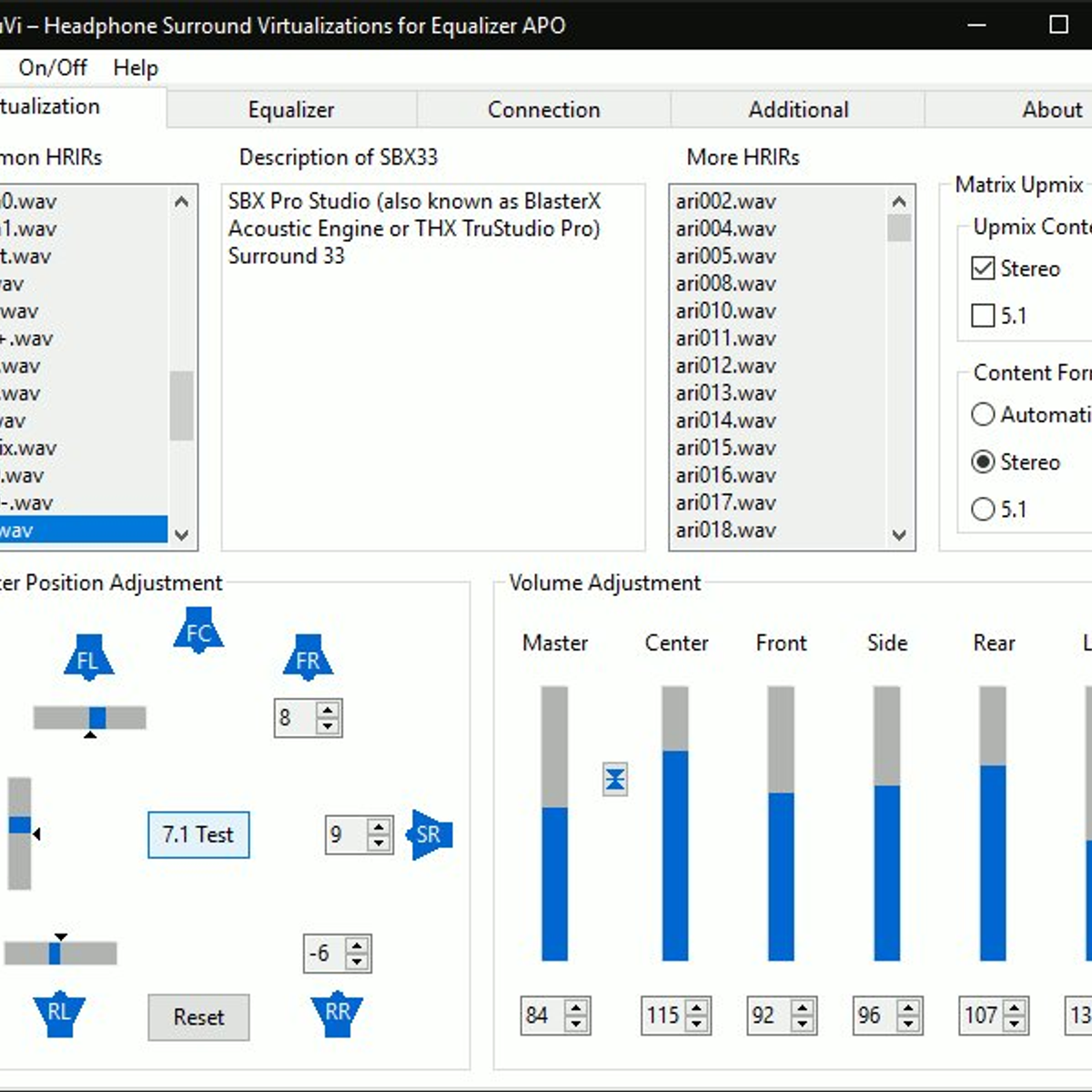
Task: Select ari010.wav in More HRIRs list
Action: [x=725, y=310]
